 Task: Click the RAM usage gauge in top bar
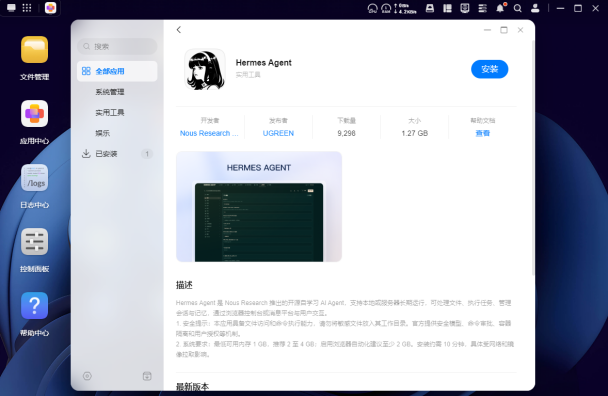386,8
